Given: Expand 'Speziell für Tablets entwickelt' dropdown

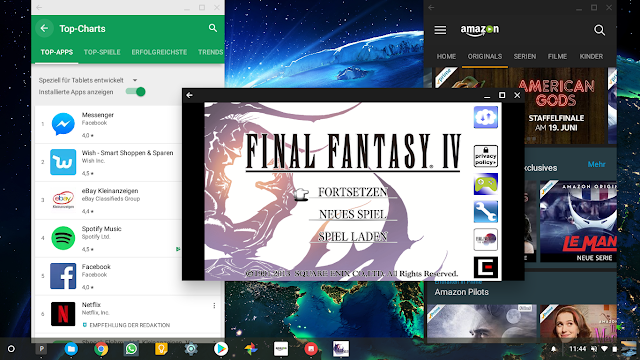Looking at the screenshot, I should (88, 80).
